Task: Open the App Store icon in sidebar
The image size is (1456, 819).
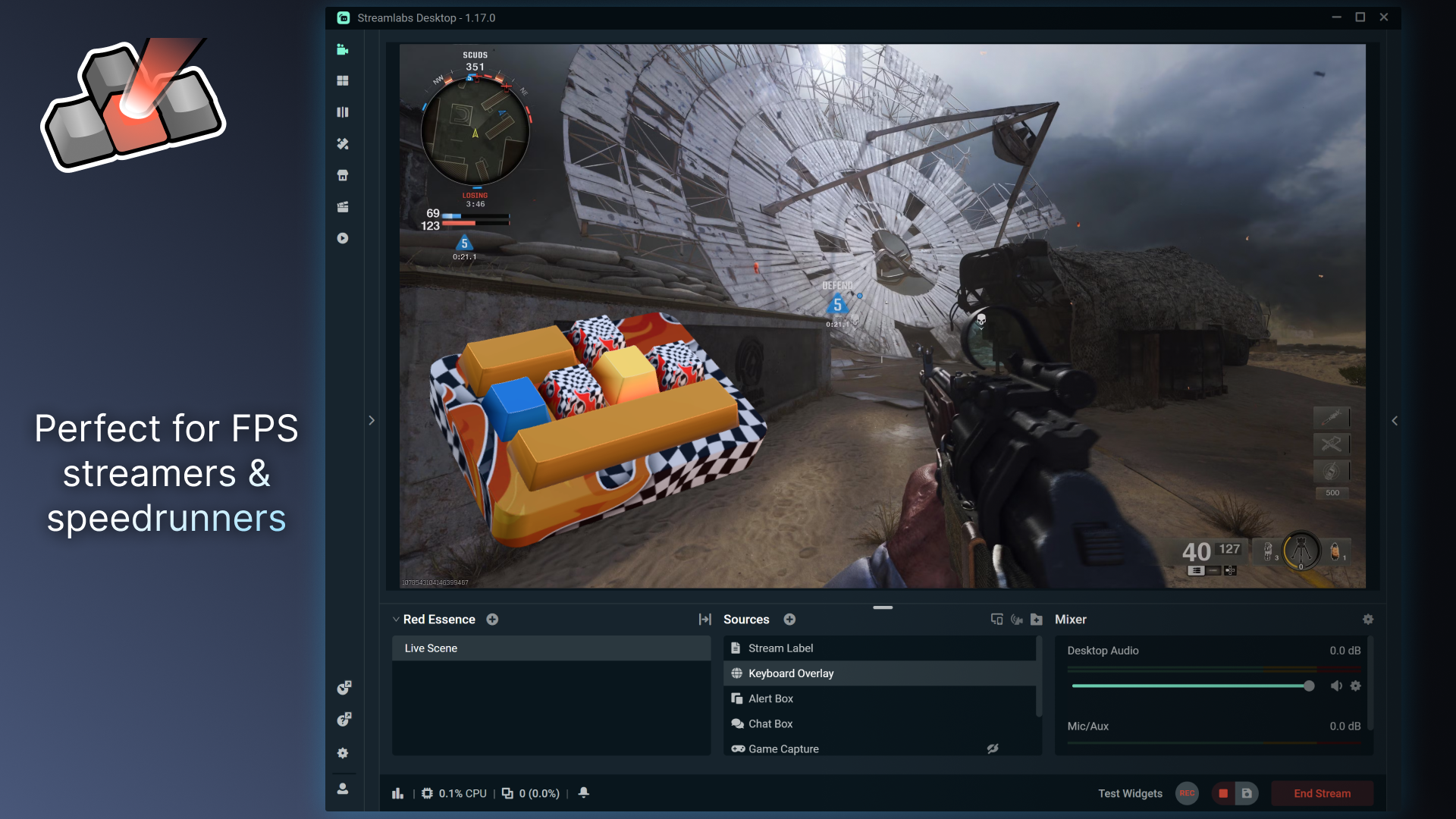Action: (343, 175)
